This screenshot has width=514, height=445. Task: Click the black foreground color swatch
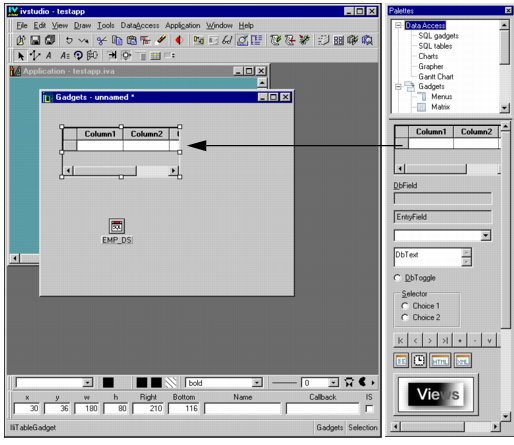(x=108, y=383)
